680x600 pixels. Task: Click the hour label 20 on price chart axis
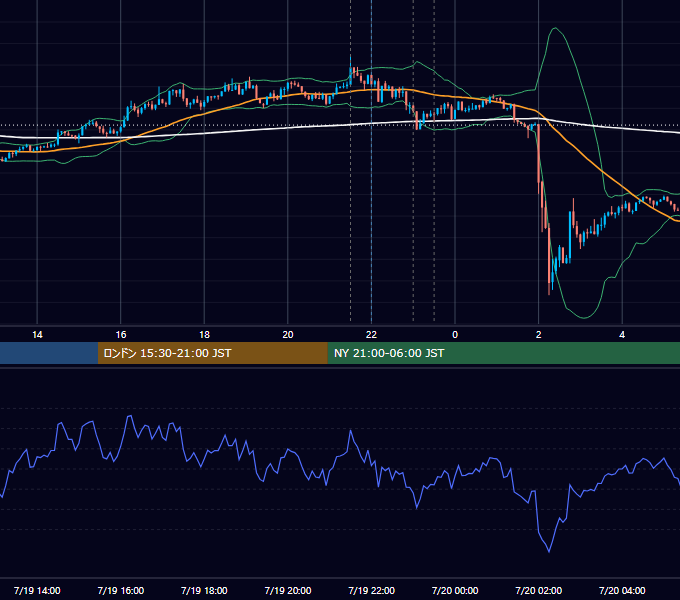click(x=288, y=335)
